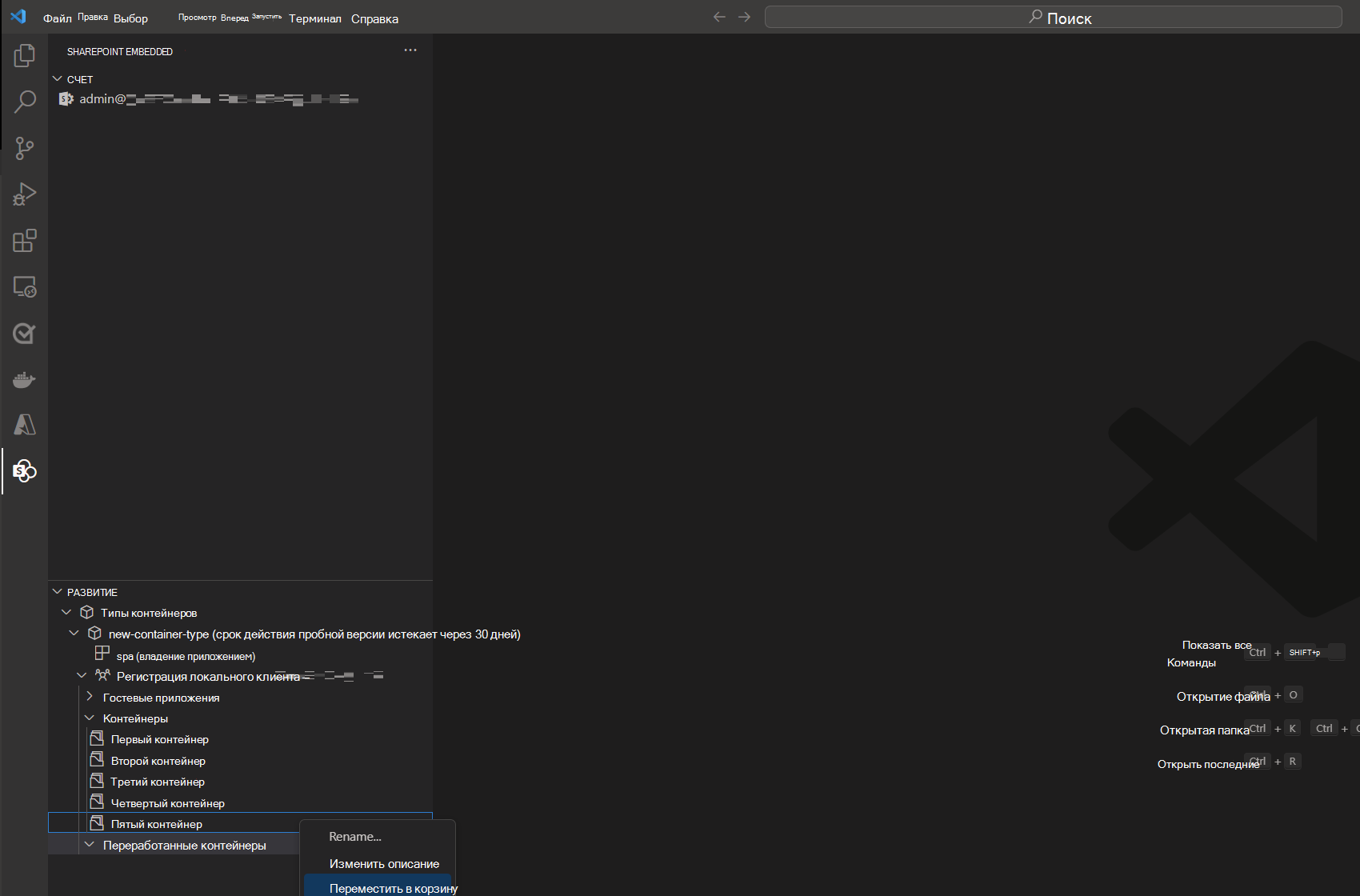Collapse the Типы контейнеров tree node
1360x896 pixels.
tap(66, 613)
